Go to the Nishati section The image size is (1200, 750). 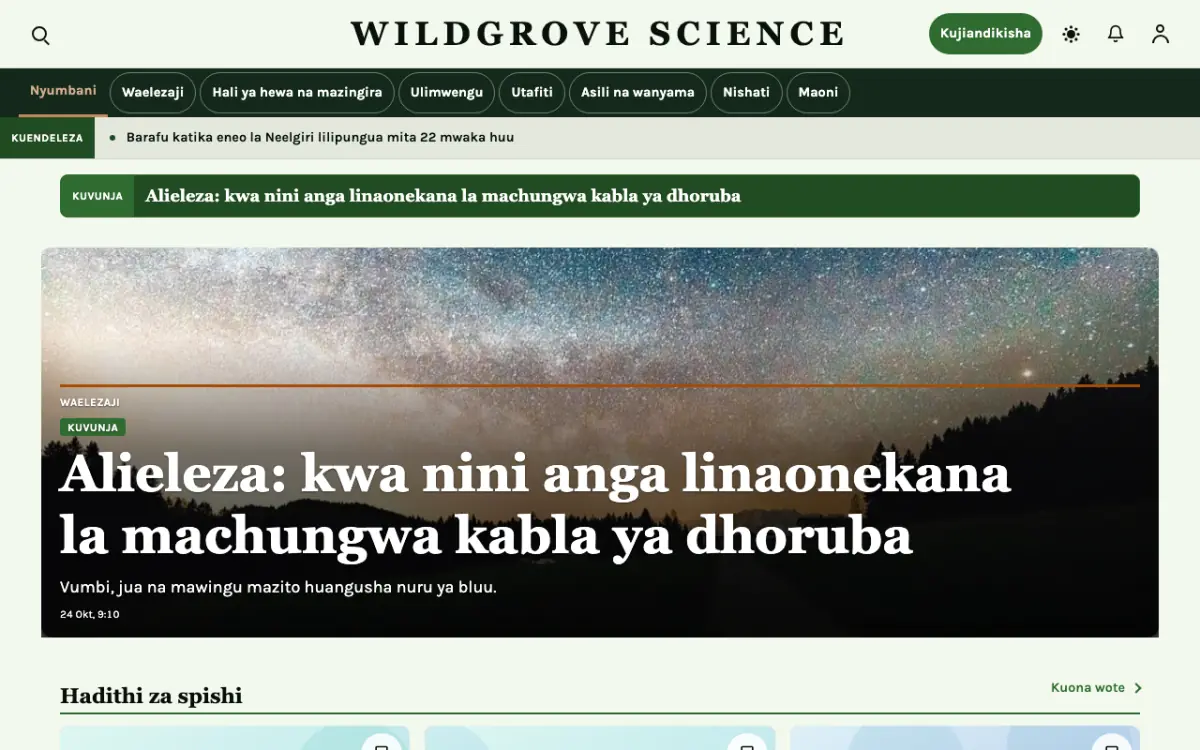pos(746,92)
